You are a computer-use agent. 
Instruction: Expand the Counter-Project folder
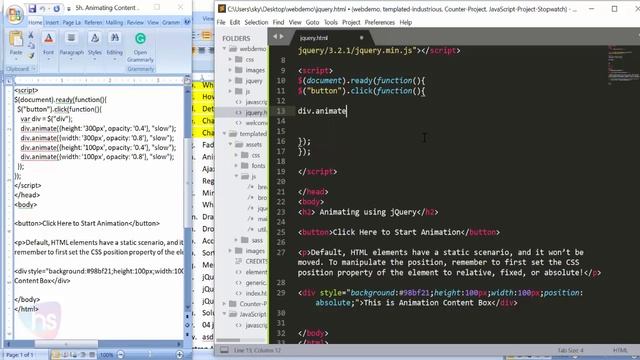224,304
